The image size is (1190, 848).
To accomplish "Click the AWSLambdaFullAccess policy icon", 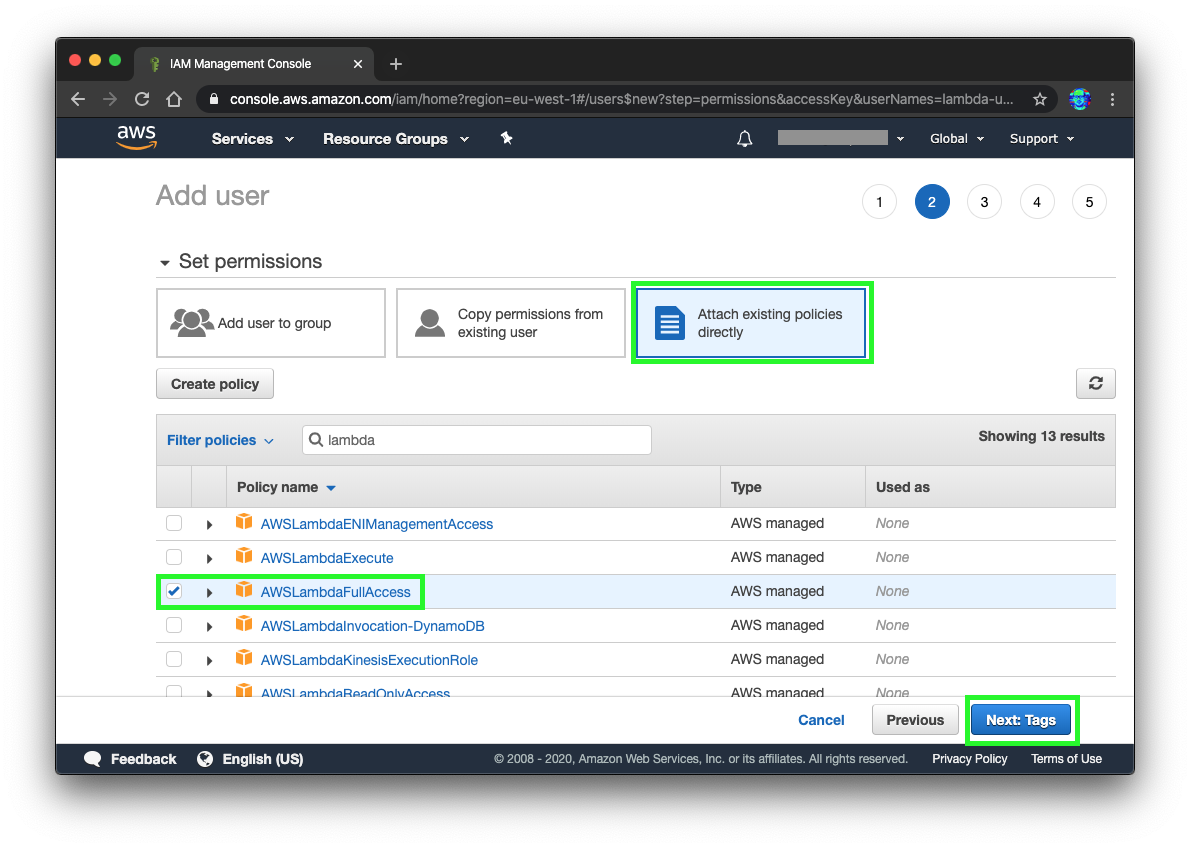I will coord(244,591).
